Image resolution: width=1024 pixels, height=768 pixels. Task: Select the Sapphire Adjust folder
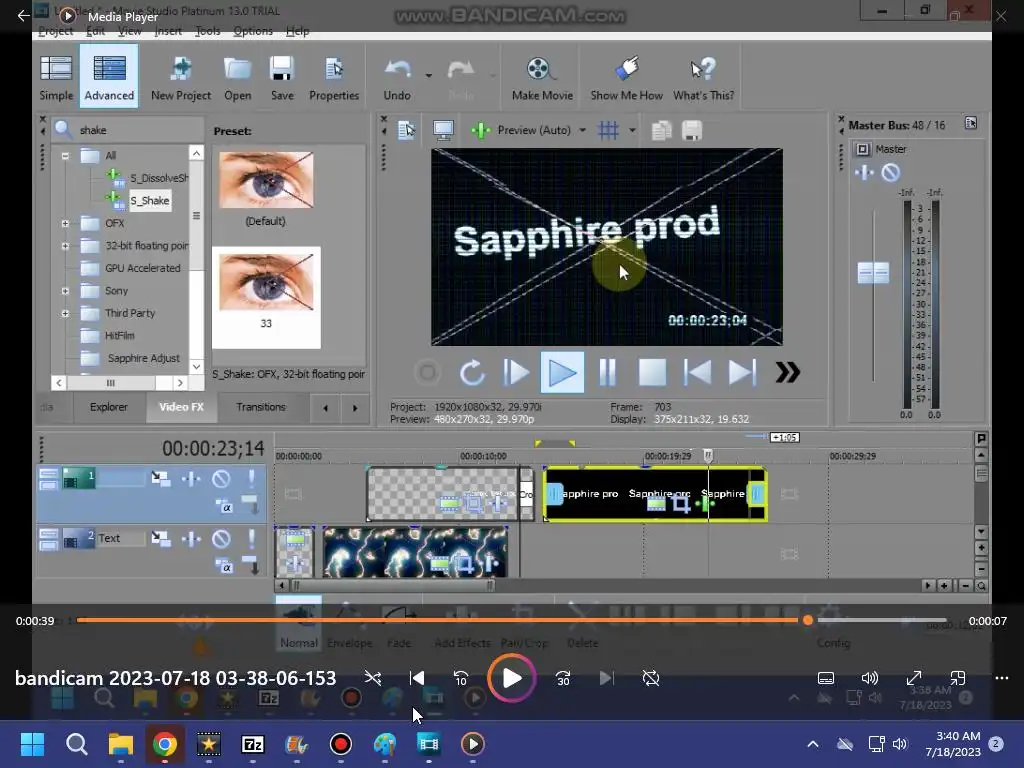(143, 359)
